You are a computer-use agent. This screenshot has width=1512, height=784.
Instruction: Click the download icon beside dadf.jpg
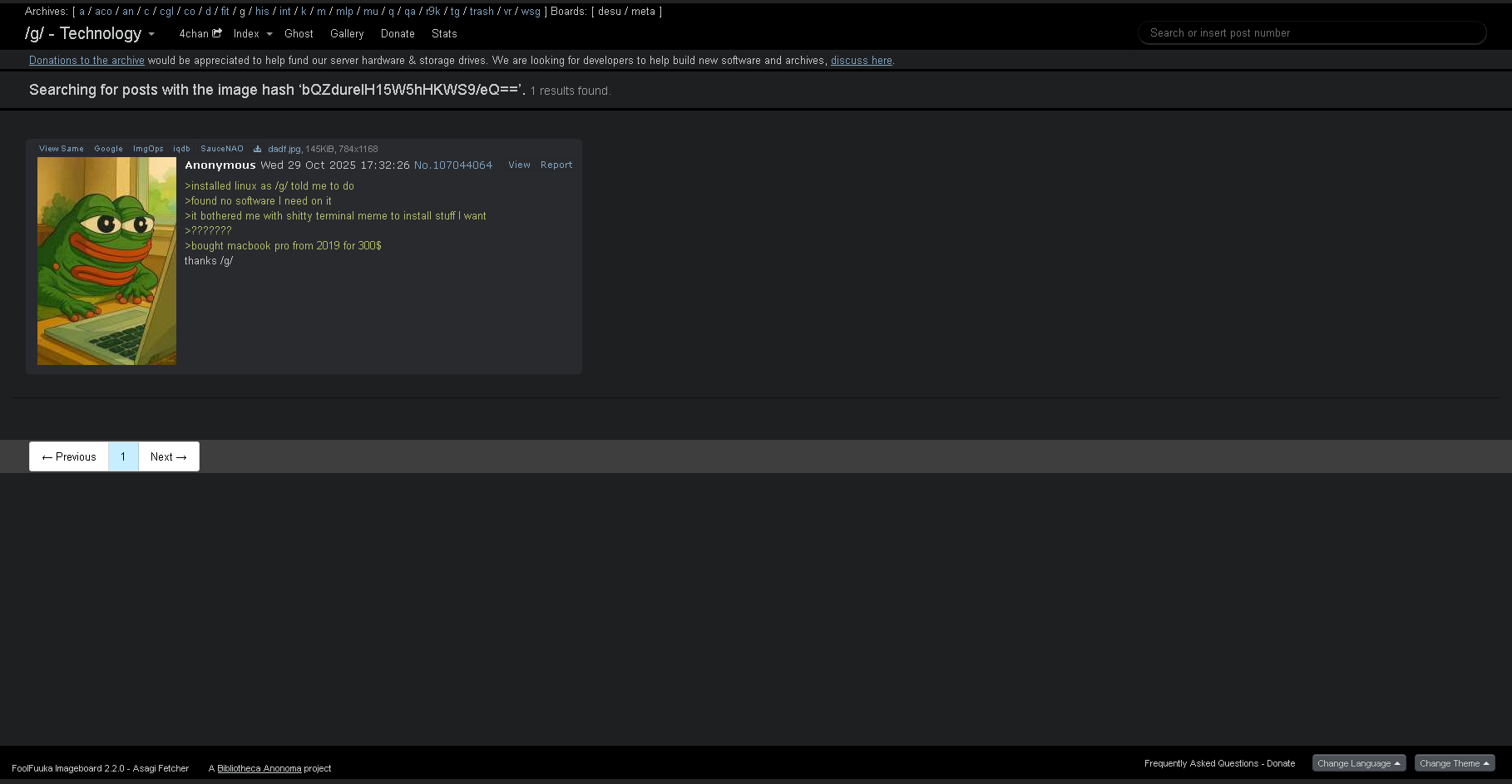[258, 150]
